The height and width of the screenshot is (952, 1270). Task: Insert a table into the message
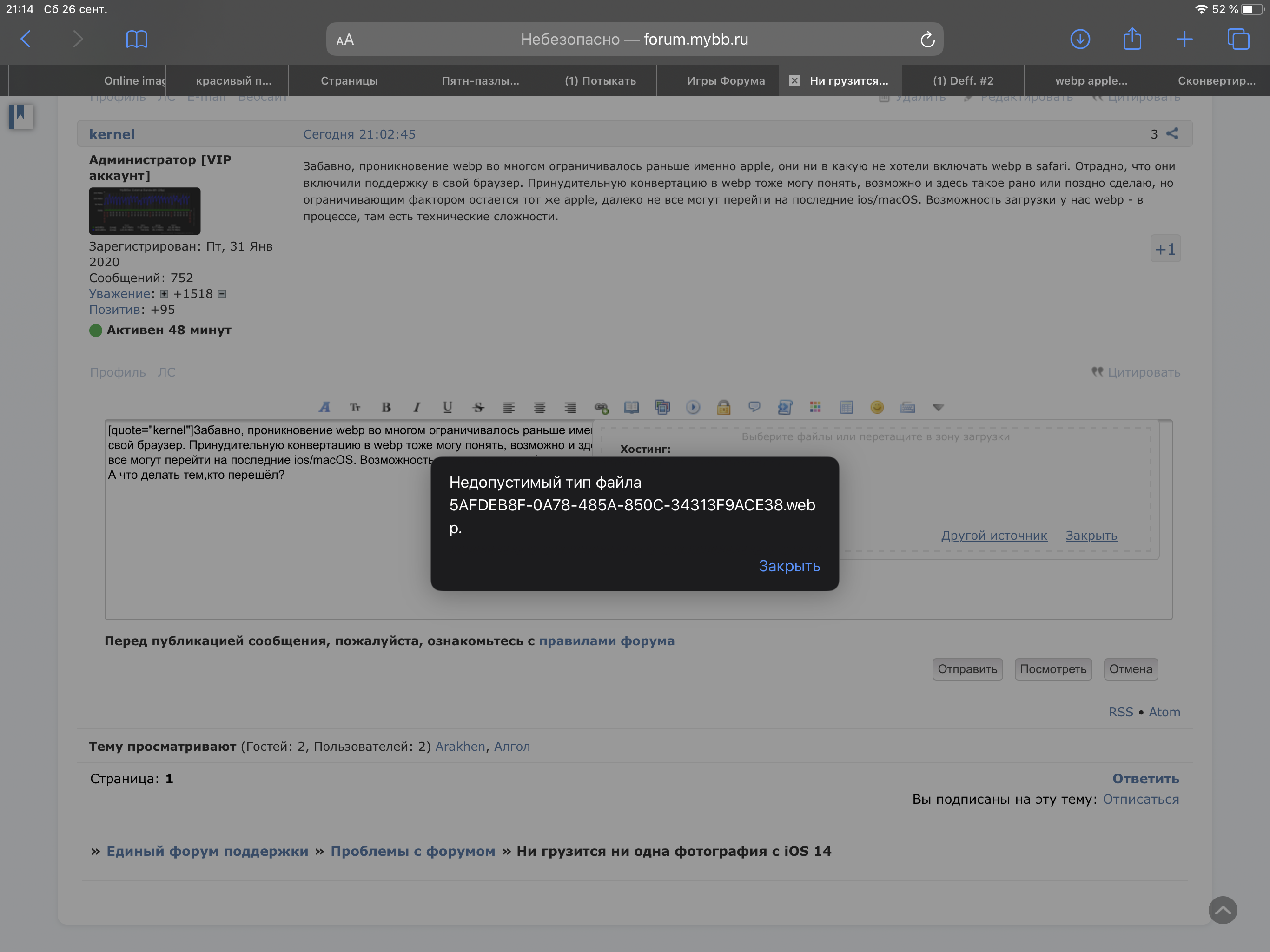click(847, 407)
